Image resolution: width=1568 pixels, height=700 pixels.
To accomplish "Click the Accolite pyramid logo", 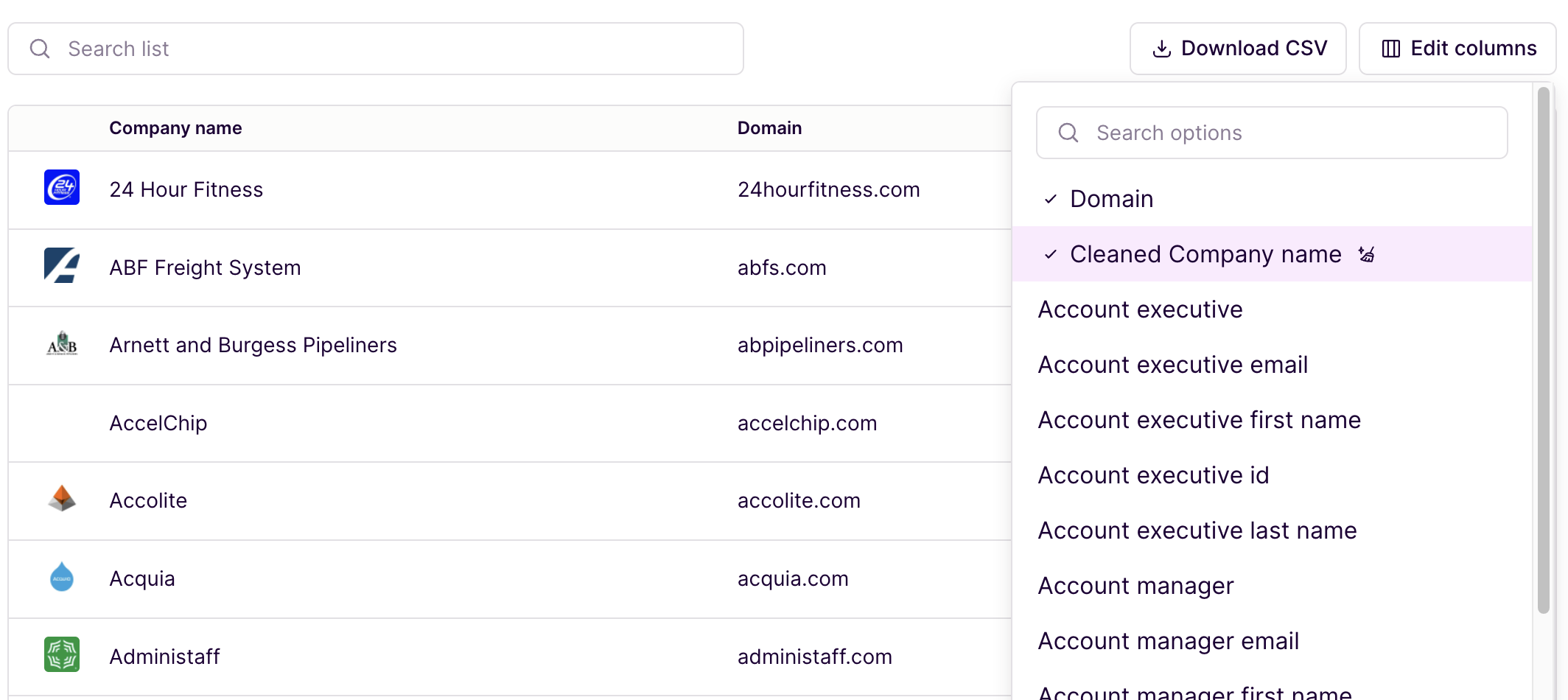I will point(62,499).
